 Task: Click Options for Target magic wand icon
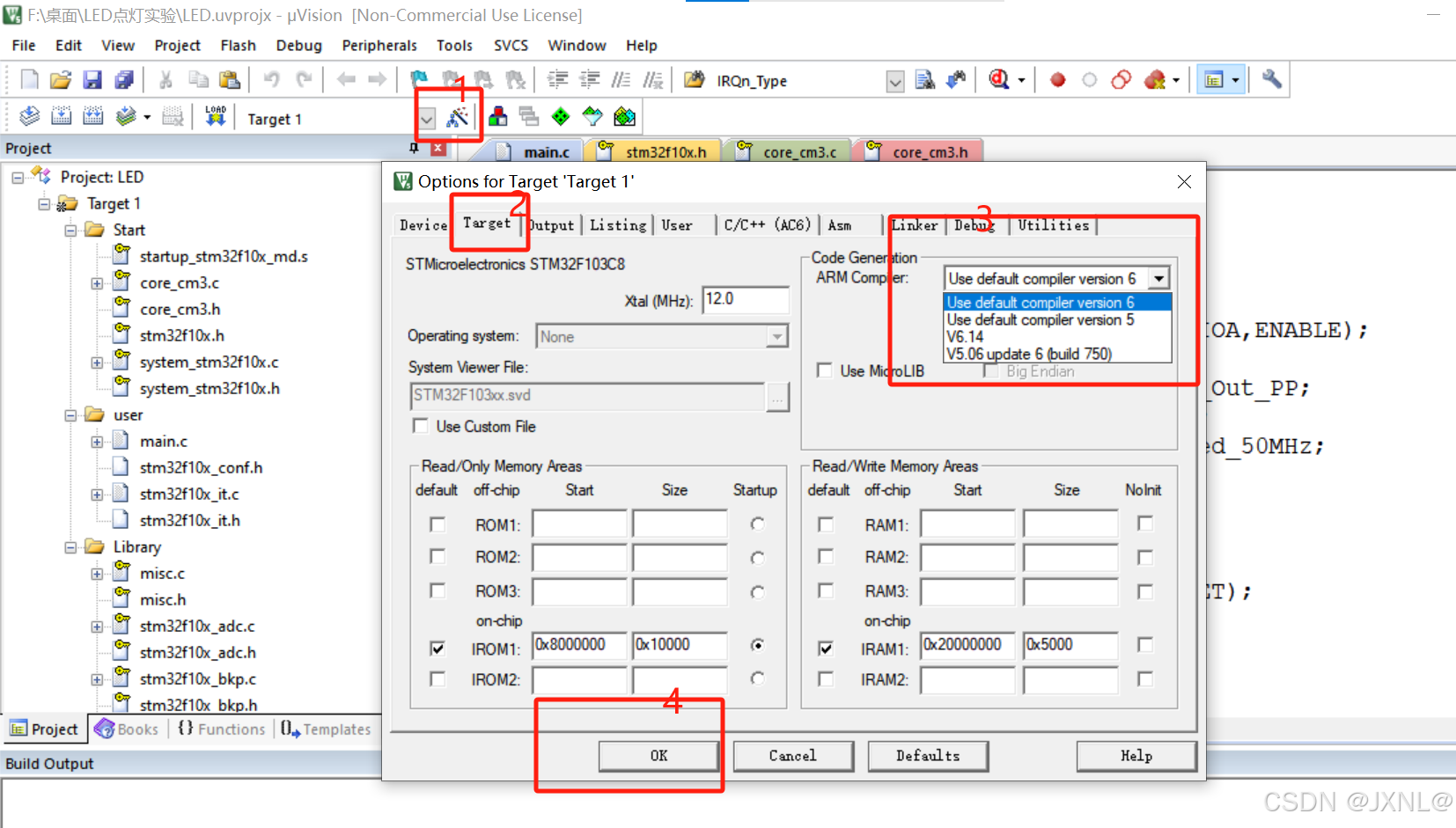[458, 116]
